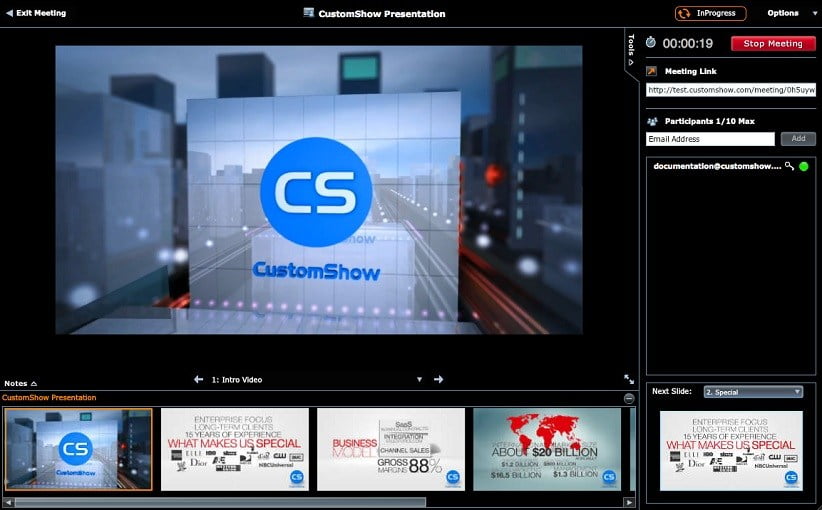The image size is (822, 510).
Task: Click the Participants 1/10 Max label
Action: click(x=709, y=121)
